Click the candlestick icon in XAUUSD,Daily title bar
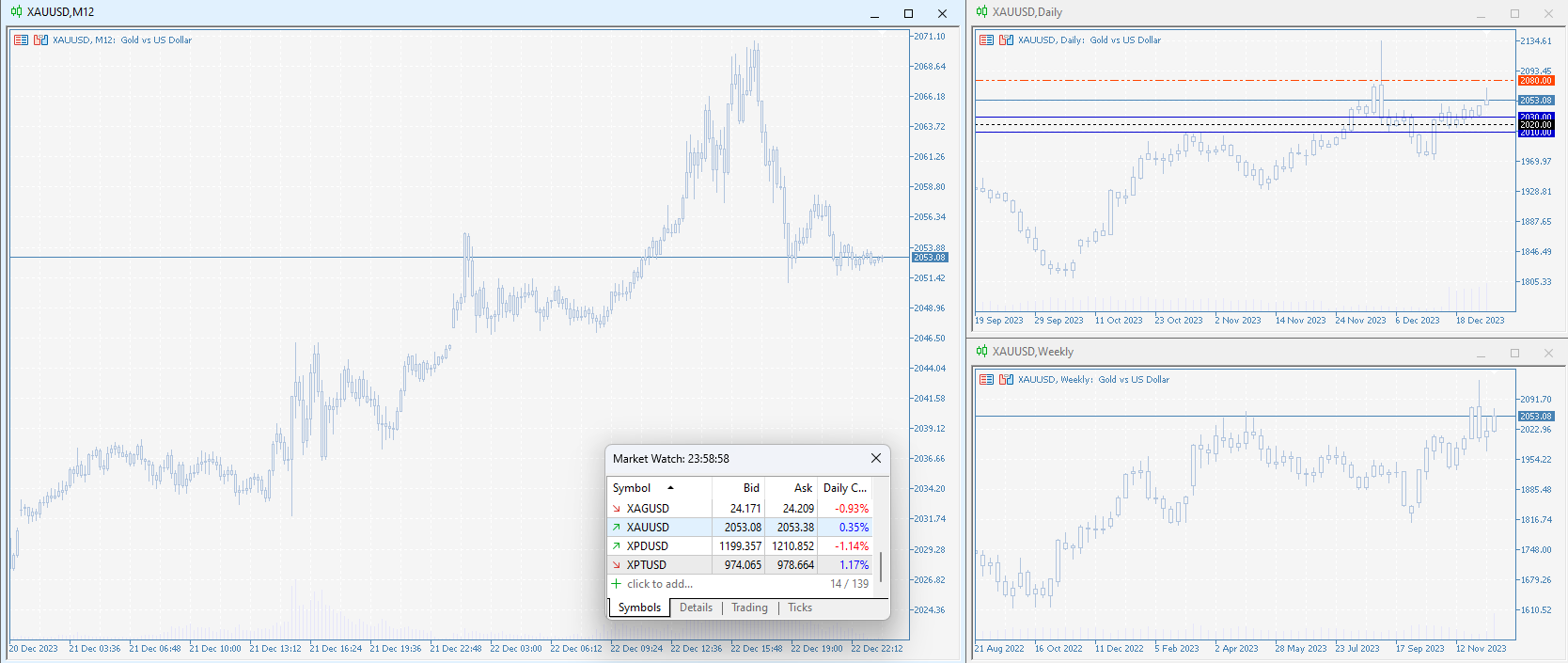Viewport: 1568px width, 663px height. coord(981,12)
